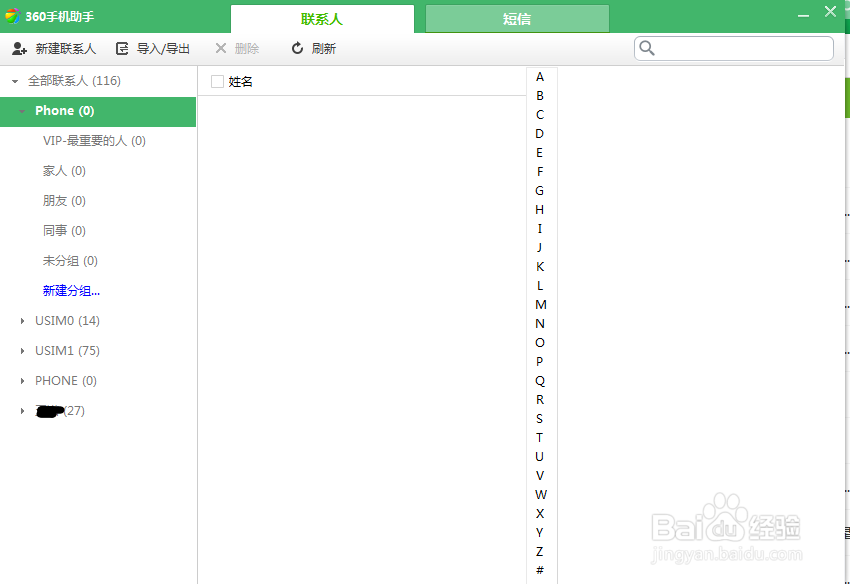850x584 pixels.
Task: Jump to # in alphabet index
Action: click(540, 570)
